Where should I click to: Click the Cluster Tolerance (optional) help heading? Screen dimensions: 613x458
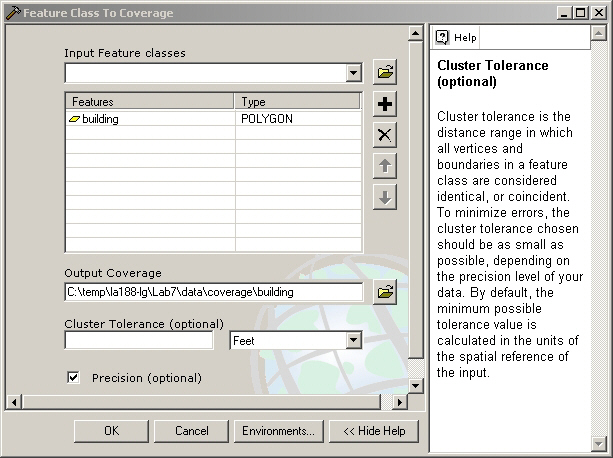point(493,73)
